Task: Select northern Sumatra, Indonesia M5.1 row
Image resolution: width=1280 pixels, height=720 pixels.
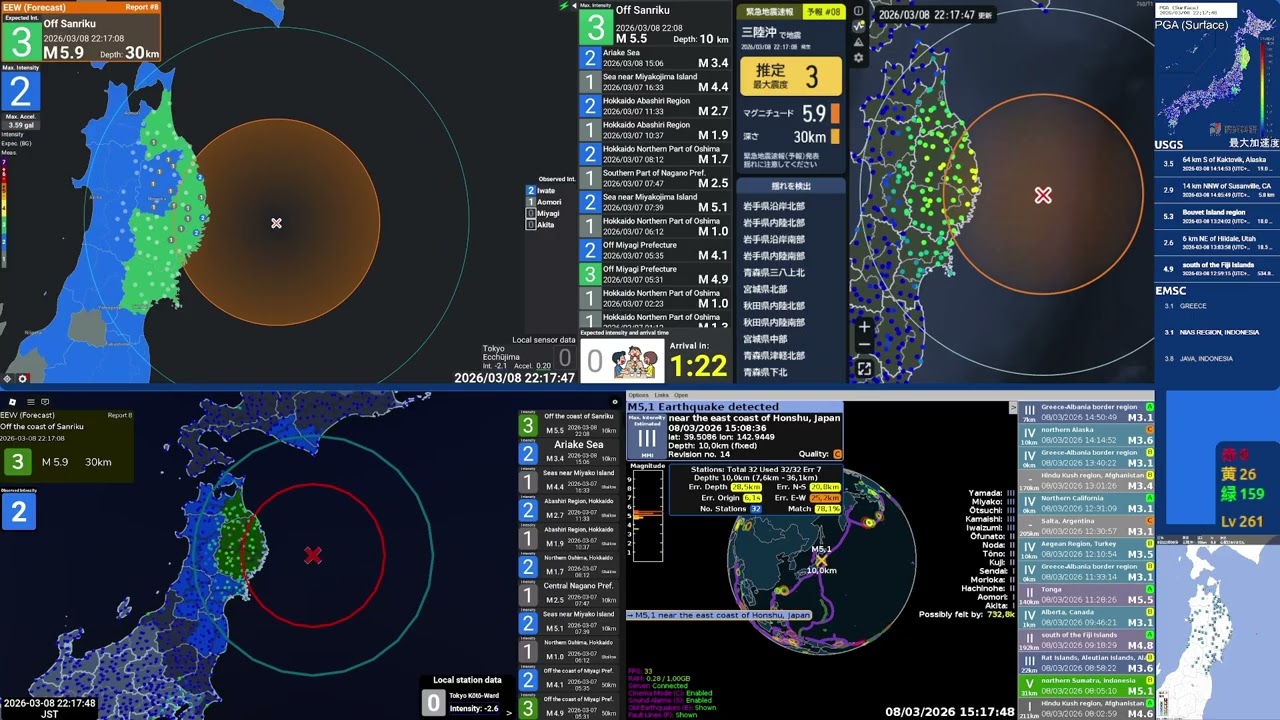Action: tap(1087, 685)
